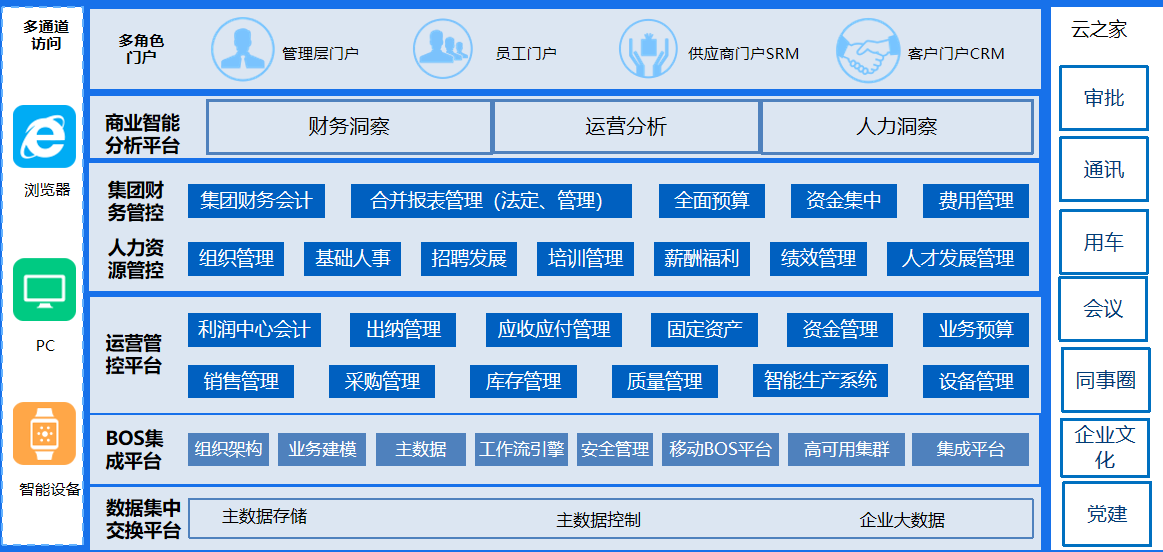Click the 员工门户 group icon
The width and height of the screenshot is (1163, 552).
pos(443,51)
